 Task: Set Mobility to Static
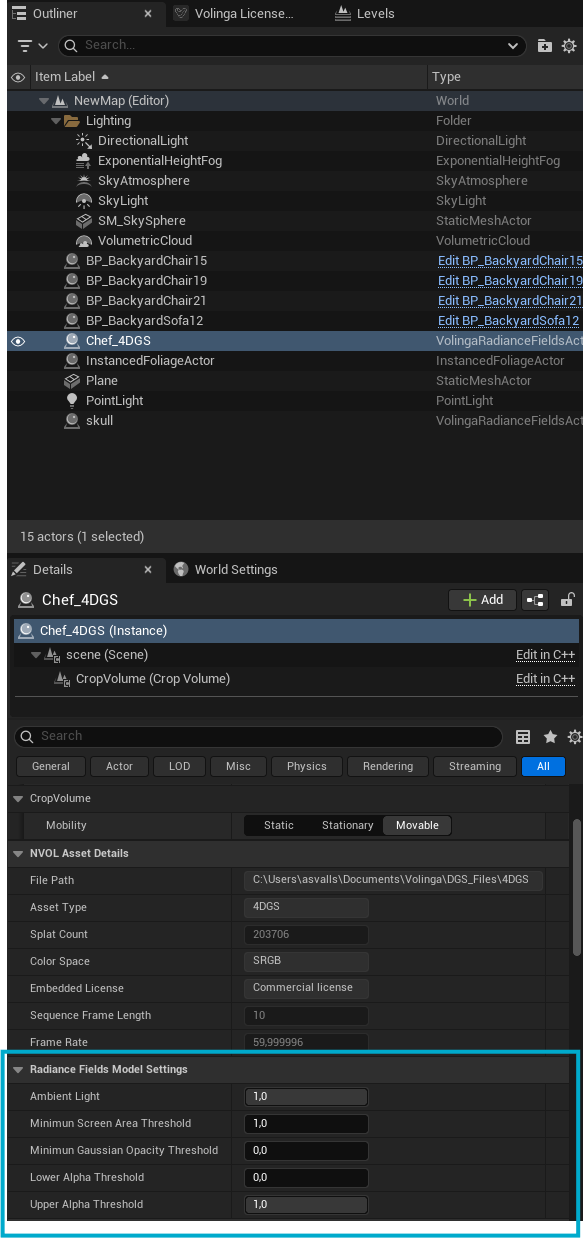click(279, 826)
